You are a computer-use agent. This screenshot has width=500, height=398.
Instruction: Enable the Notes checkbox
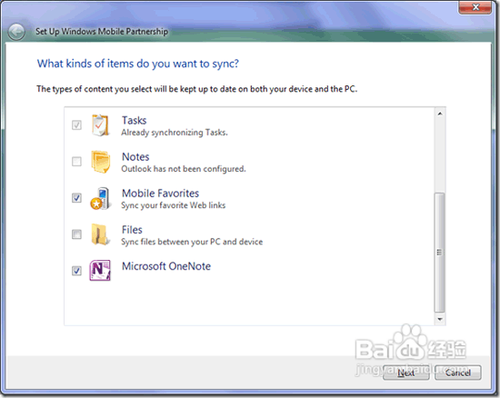click(77, 161)
